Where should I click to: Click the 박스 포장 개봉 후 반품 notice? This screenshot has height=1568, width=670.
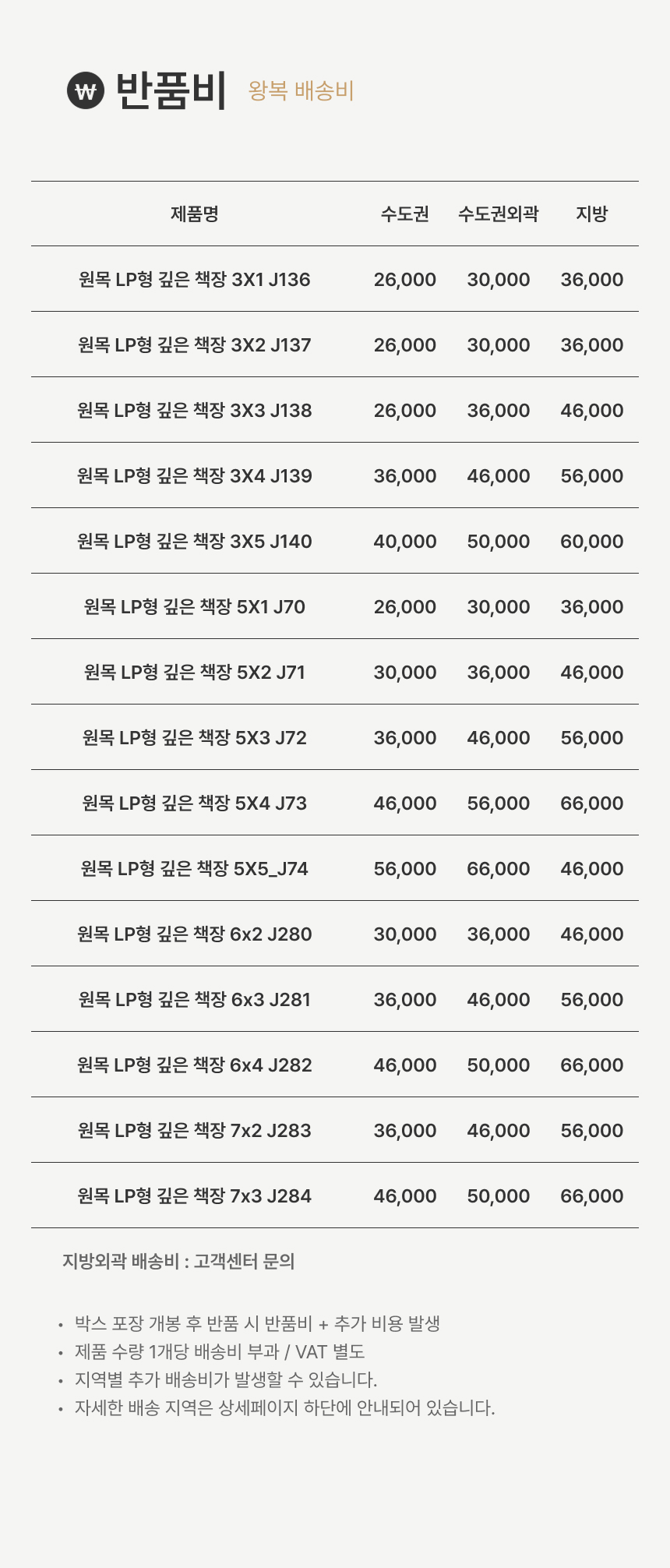(x=257, y=1324)
